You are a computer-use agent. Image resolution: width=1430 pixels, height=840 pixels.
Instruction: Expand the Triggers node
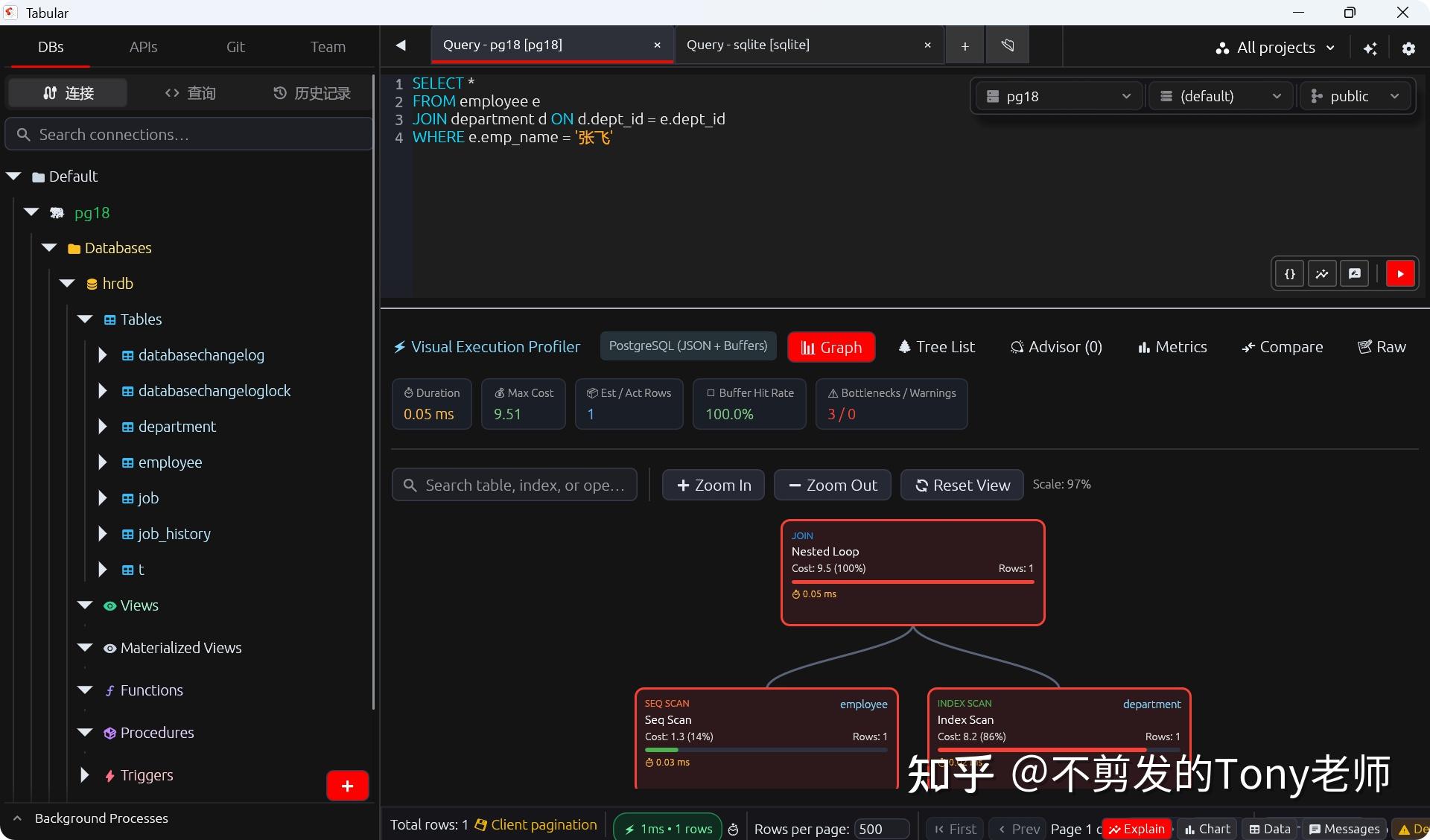tap(85, 775)
